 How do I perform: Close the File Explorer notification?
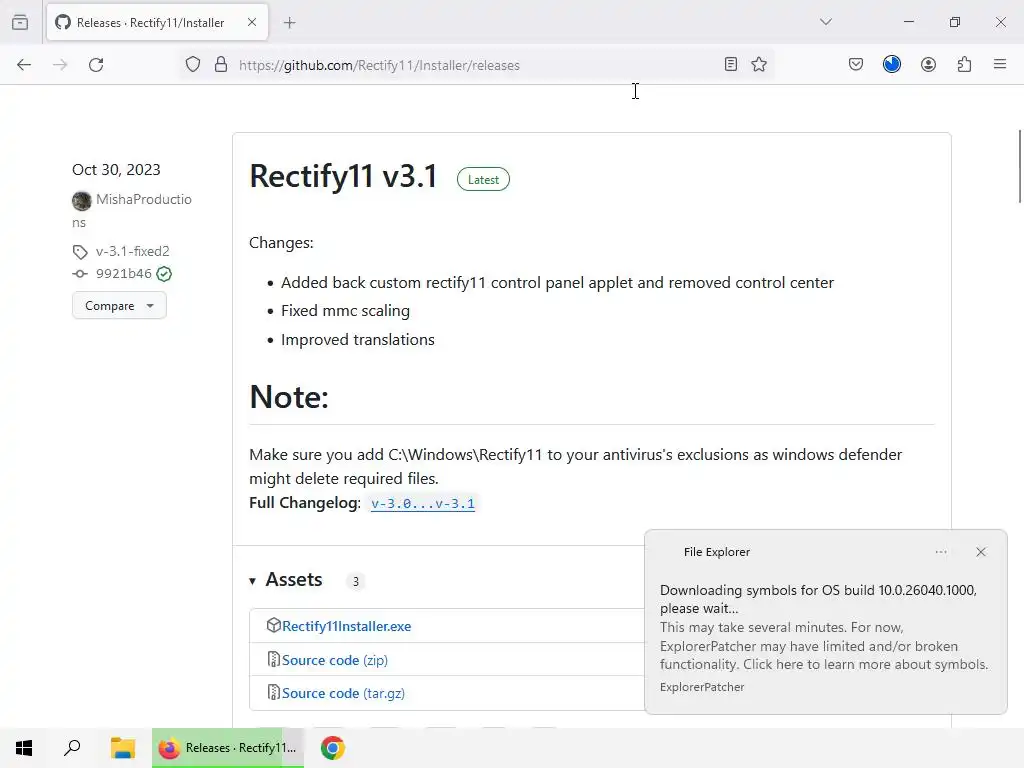981,552
